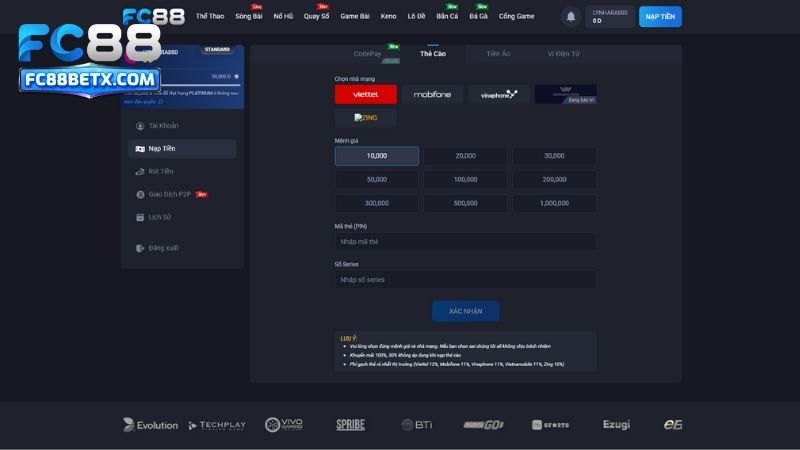
Task: Click the Spribe provider logo
Action: click(351, 424)
